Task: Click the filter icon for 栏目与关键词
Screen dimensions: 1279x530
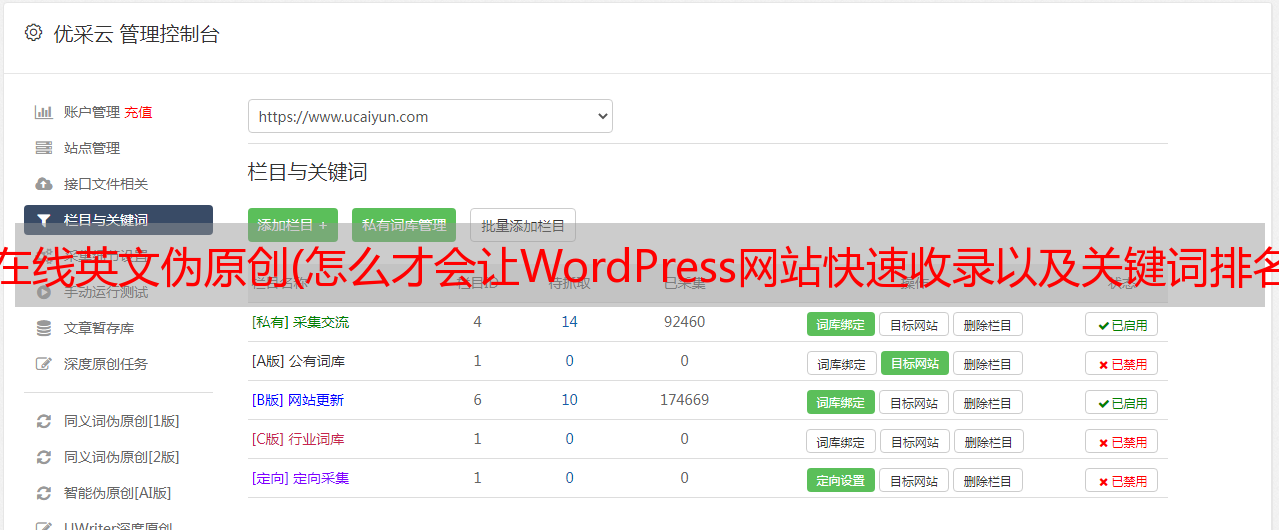Action: tap(44, 220)
